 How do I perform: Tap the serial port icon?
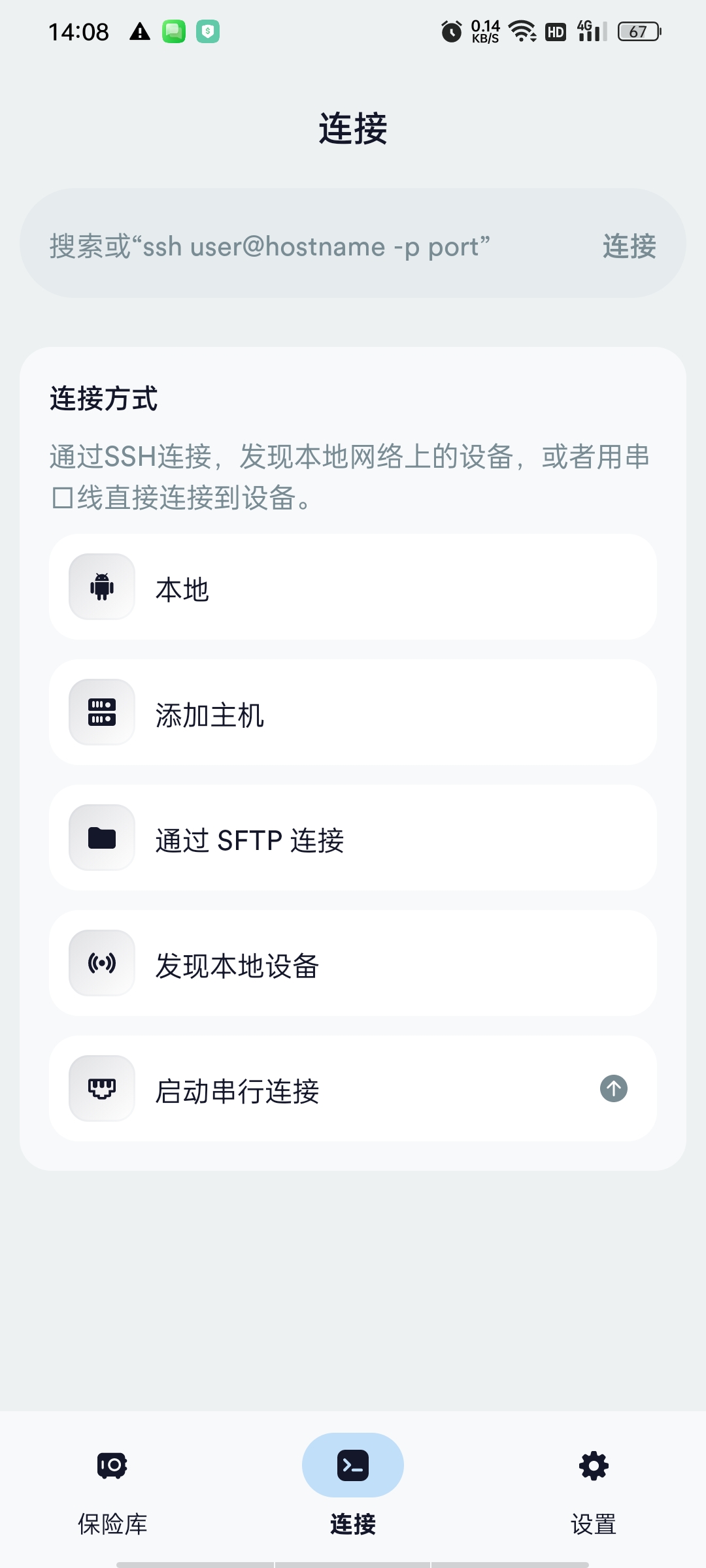pyautogui.click(x=102, y=1088)
